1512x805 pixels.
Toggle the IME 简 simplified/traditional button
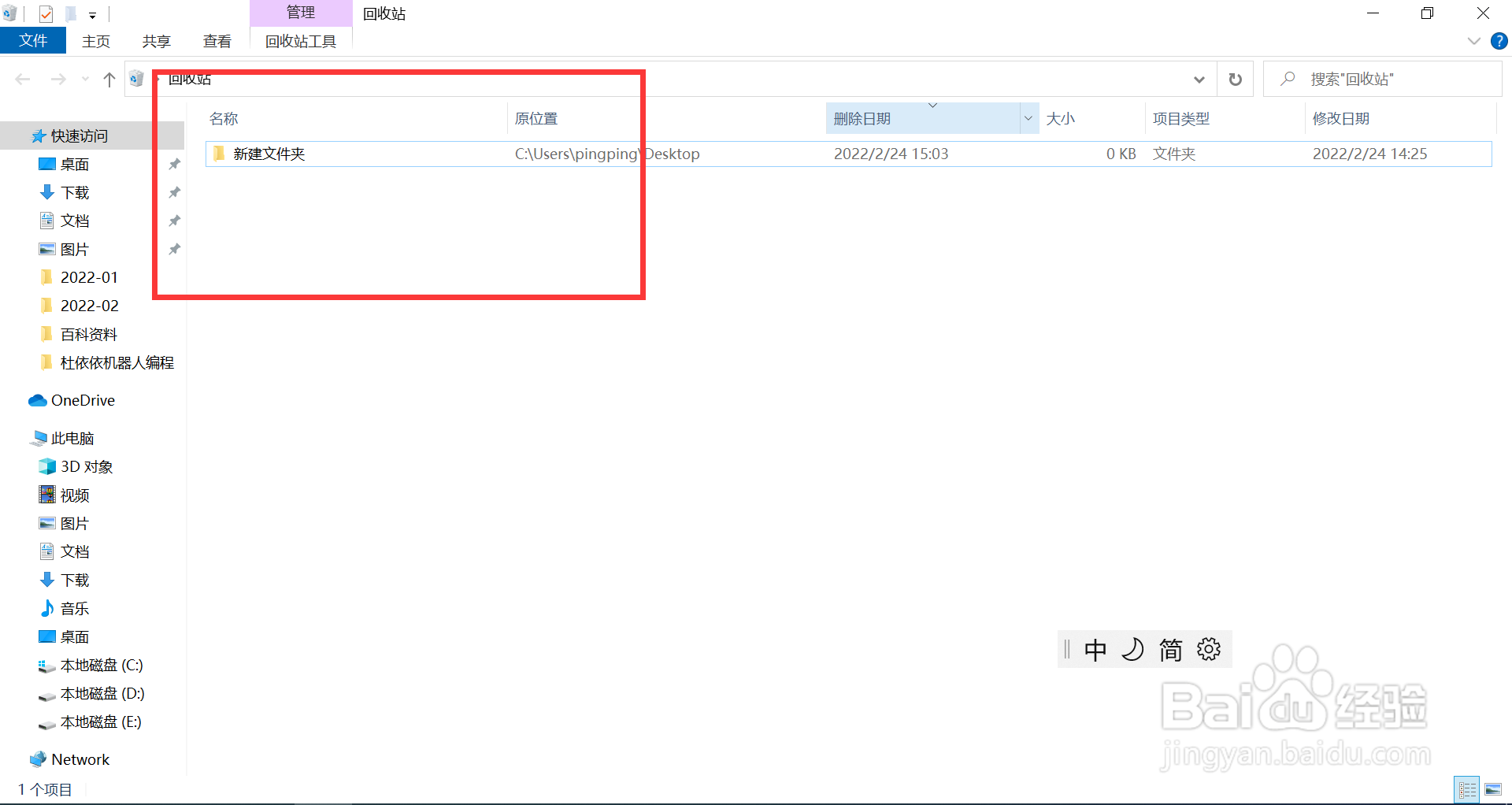point(1171,650)
